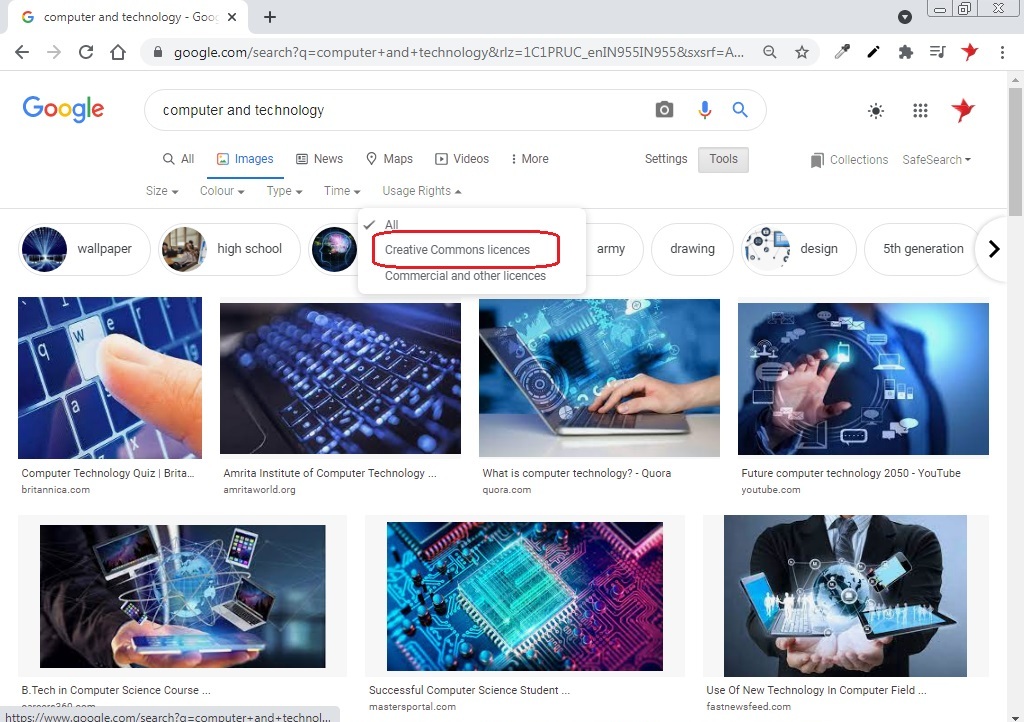Switch to the News tab
Viewport: 1024px width, 722px height.
pyautogui.click(x=319, y=159)
